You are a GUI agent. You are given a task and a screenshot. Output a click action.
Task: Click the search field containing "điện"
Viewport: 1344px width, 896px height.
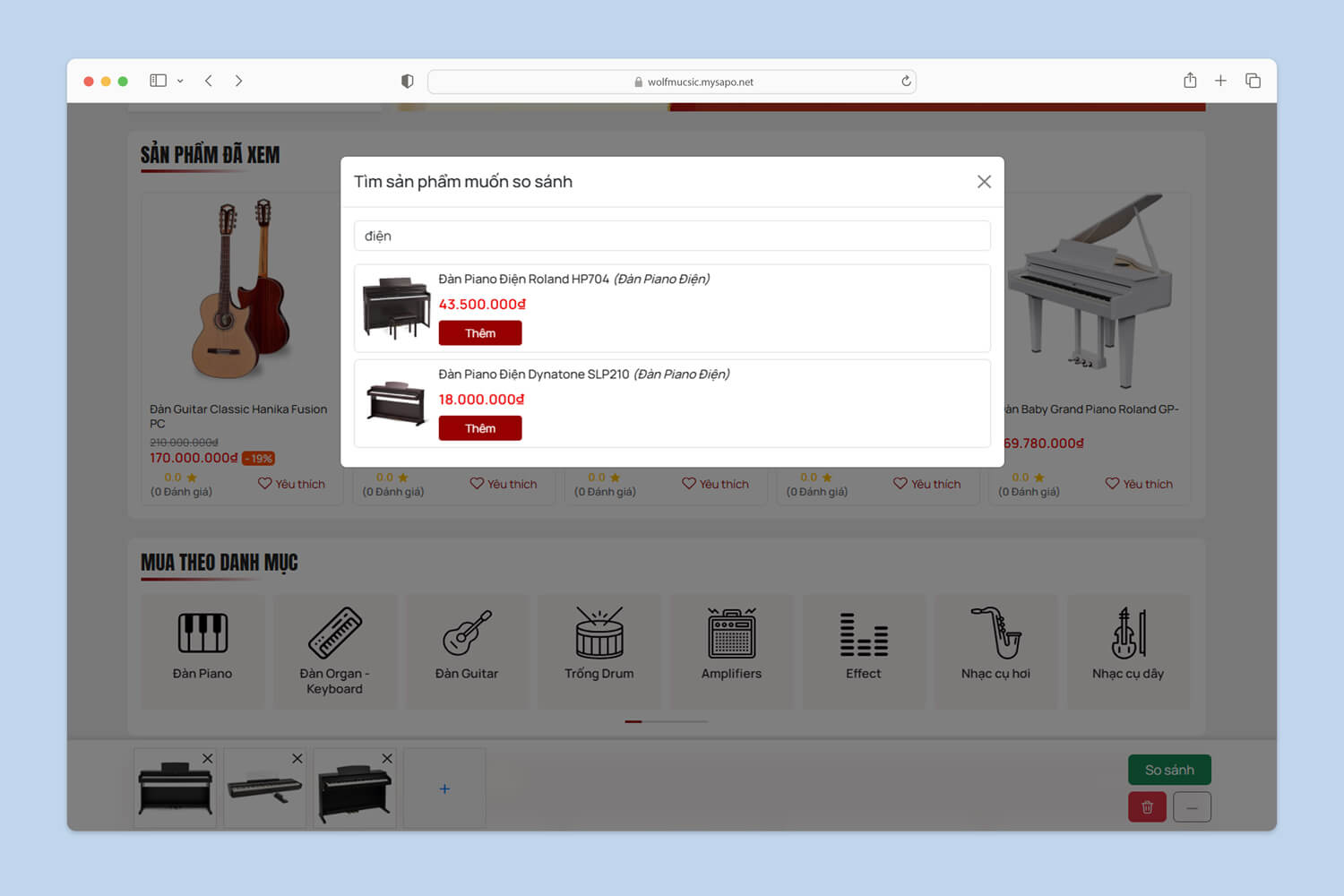point(672,236)
